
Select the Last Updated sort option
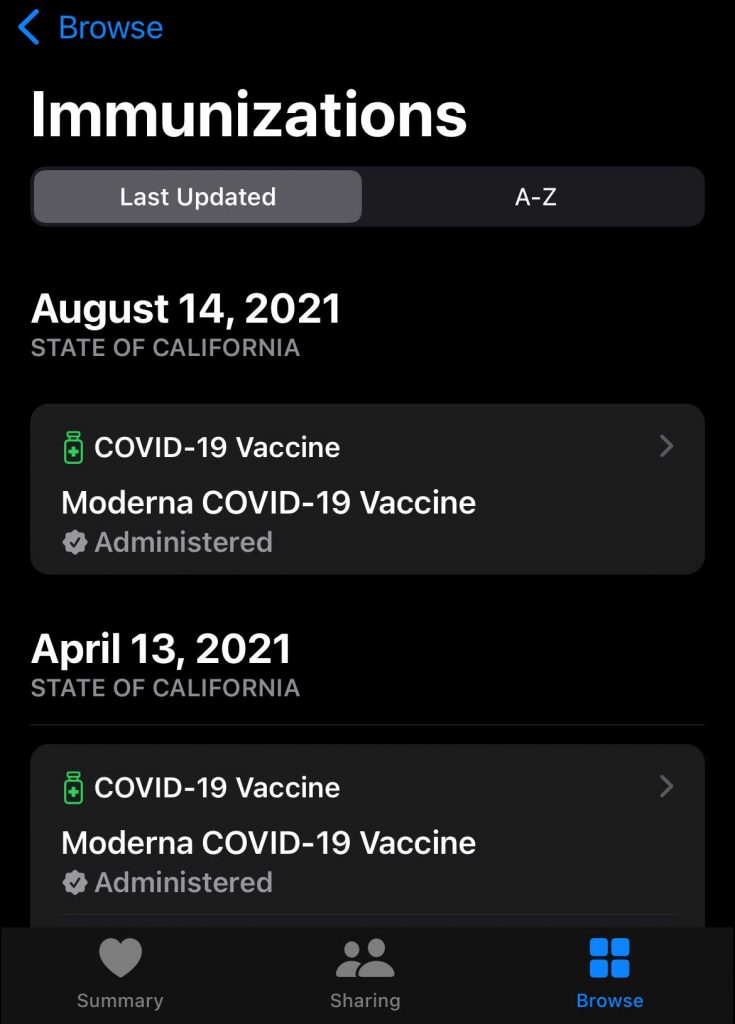click(197, 197)
